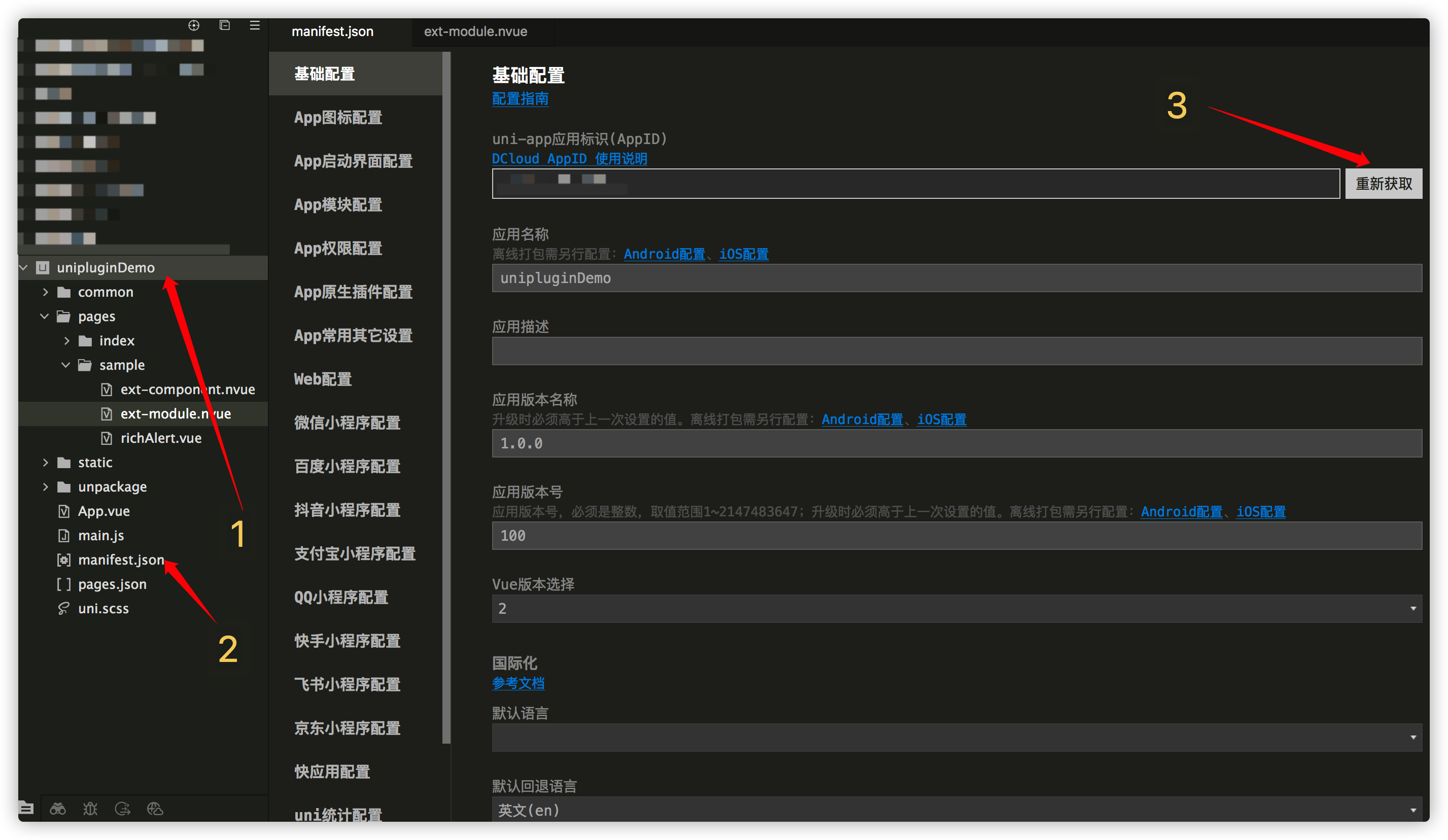1448x840 pixels.
Task: Open Android配置 link under 应用名称
Action: [664, 254]
